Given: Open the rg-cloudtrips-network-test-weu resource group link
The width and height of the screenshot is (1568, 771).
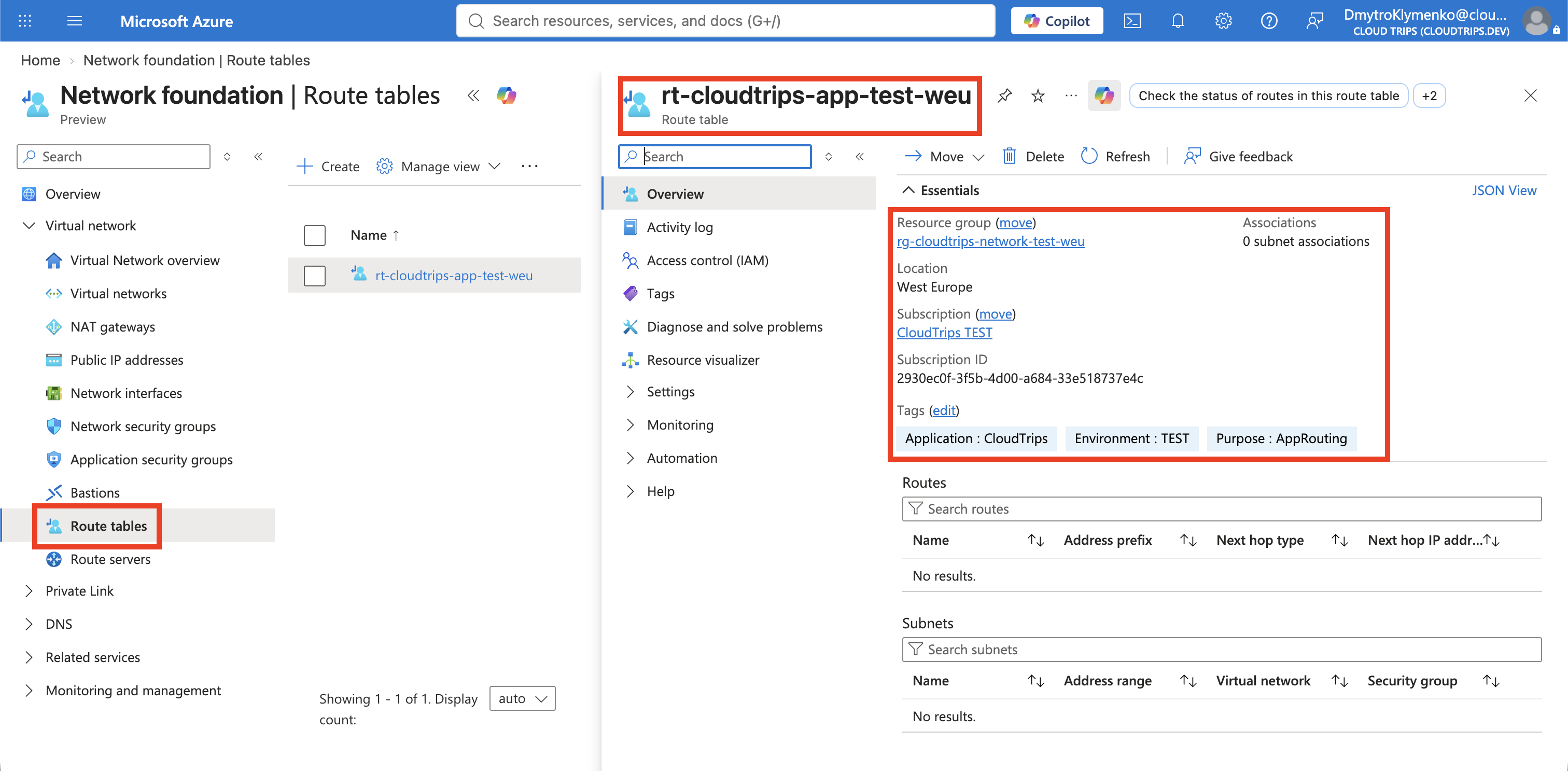Looking at the screenshot, I should pyautogui.click(x=990, y=241).
